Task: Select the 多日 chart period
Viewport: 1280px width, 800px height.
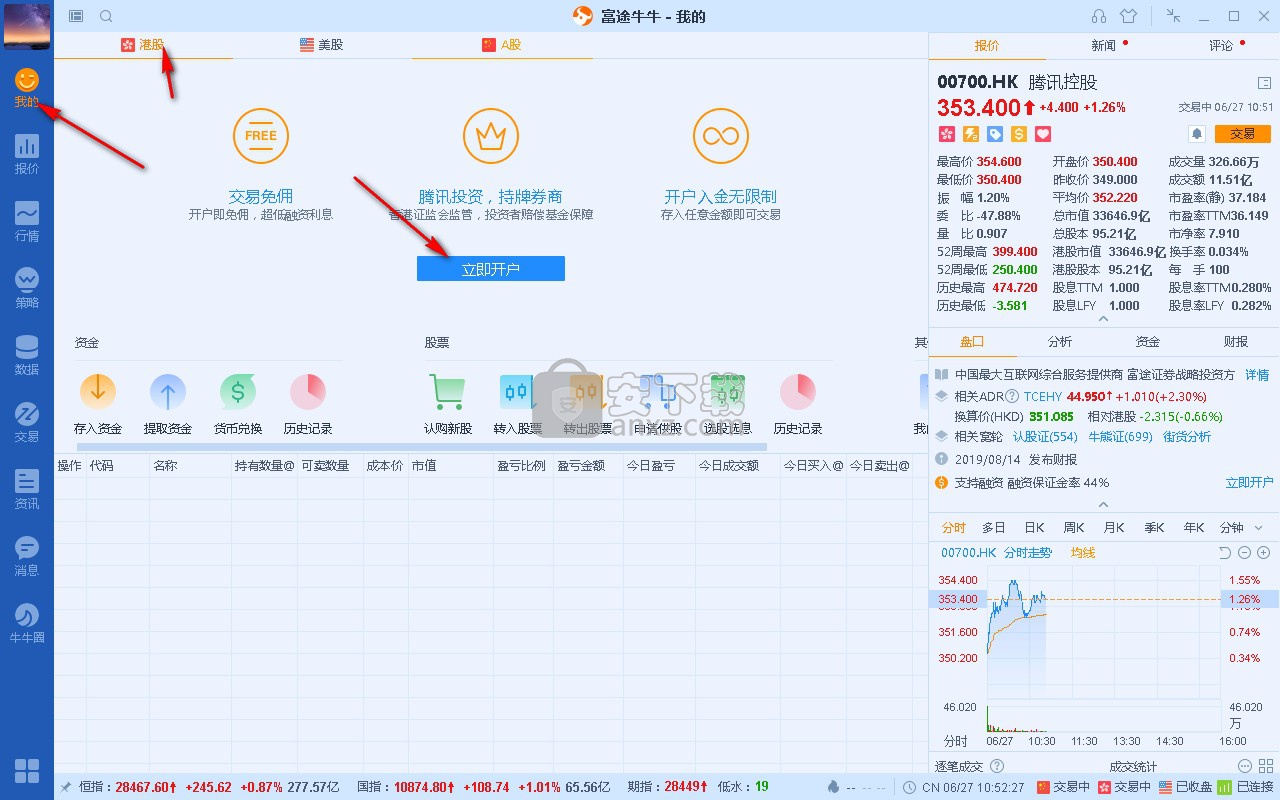Action: (993, 528)
